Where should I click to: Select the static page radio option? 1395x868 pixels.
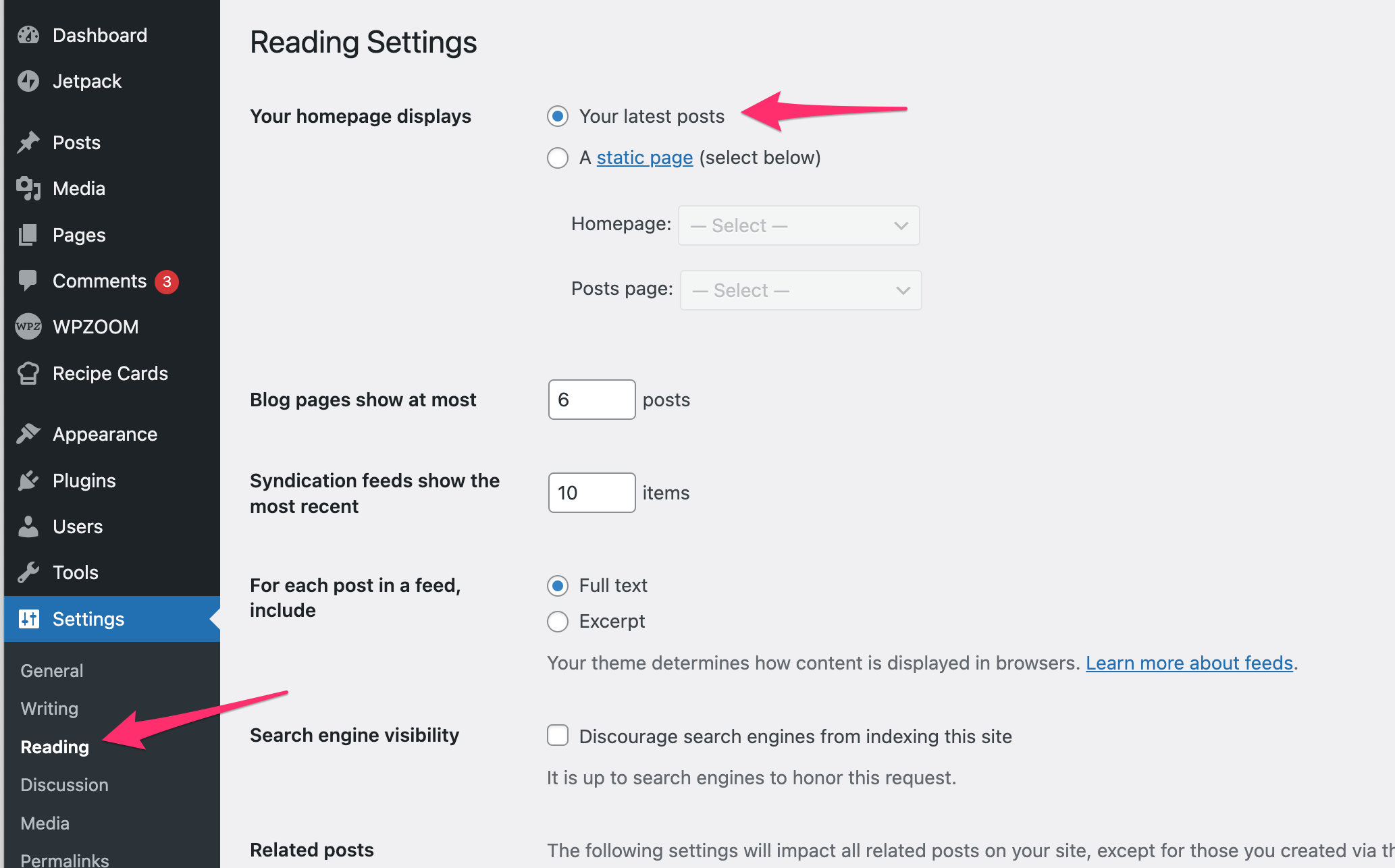(x=558, y=158)
